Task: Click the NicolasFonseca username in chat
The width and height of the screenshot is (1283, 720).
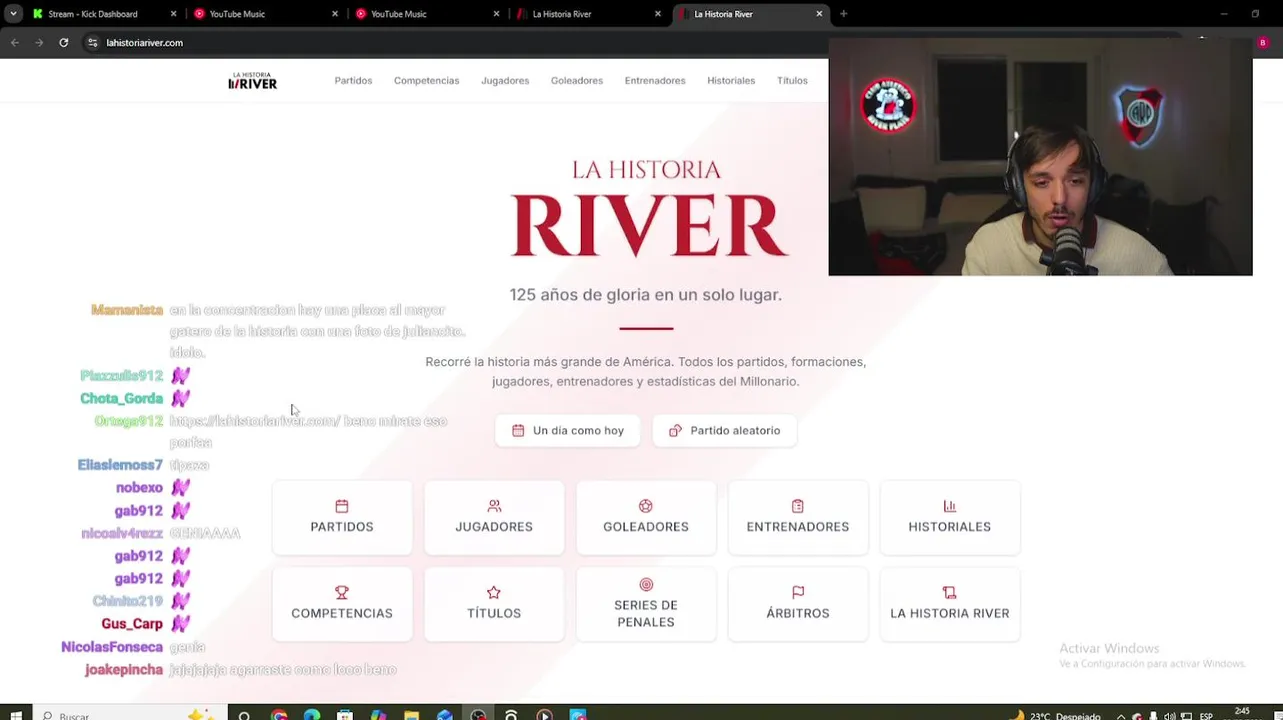Action: tap(112, 647)
